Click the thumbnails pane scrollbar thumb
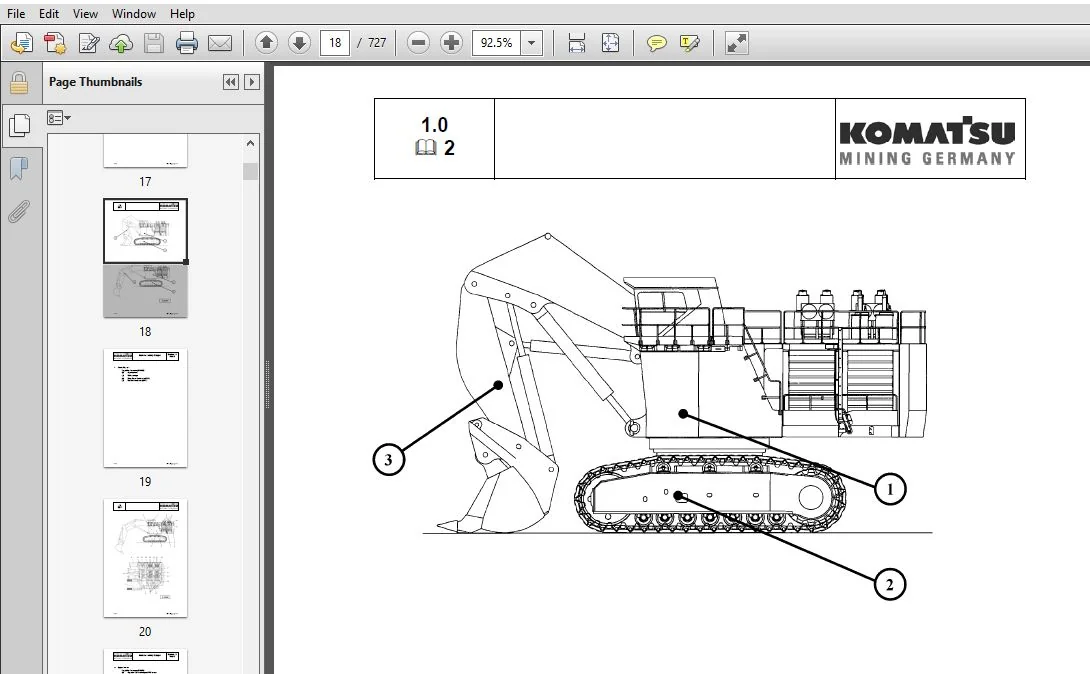Image resolution: width=1090 pixels, height=674 pixels. pos(250,171)
